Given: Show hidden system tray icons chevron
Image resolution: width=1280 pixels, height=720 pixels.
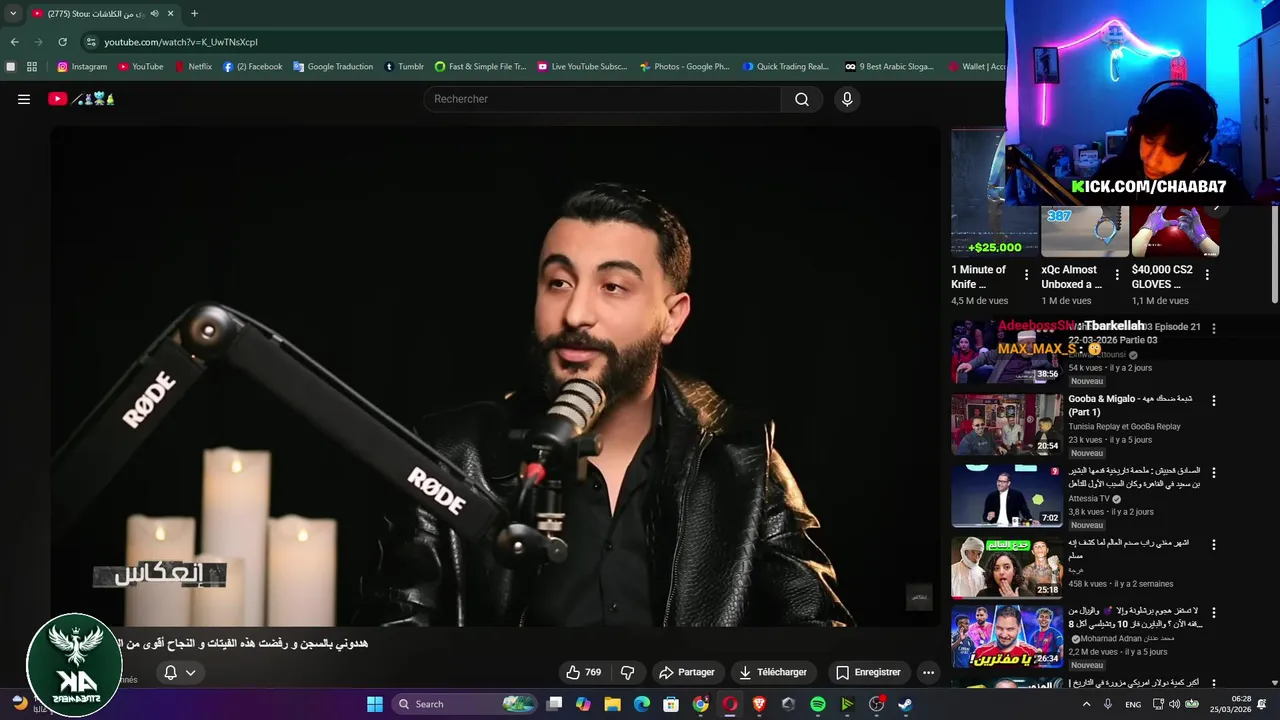Looking at the screenshot, I should coord(1086,704).
